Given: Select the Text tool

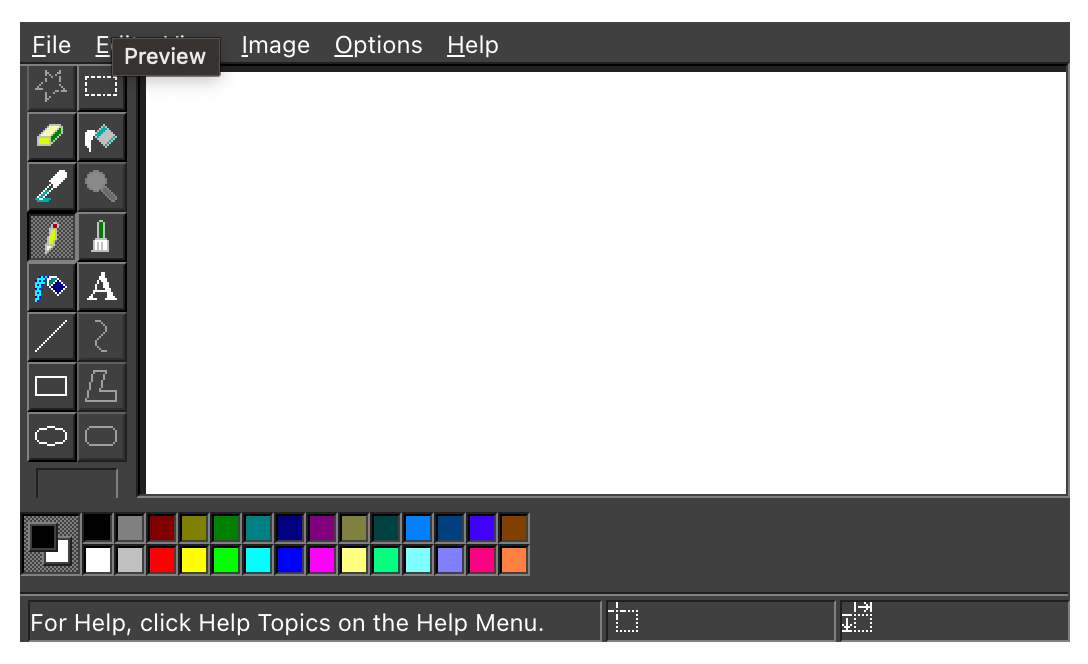Looking at the screenshot, I should tap(101, 287).
